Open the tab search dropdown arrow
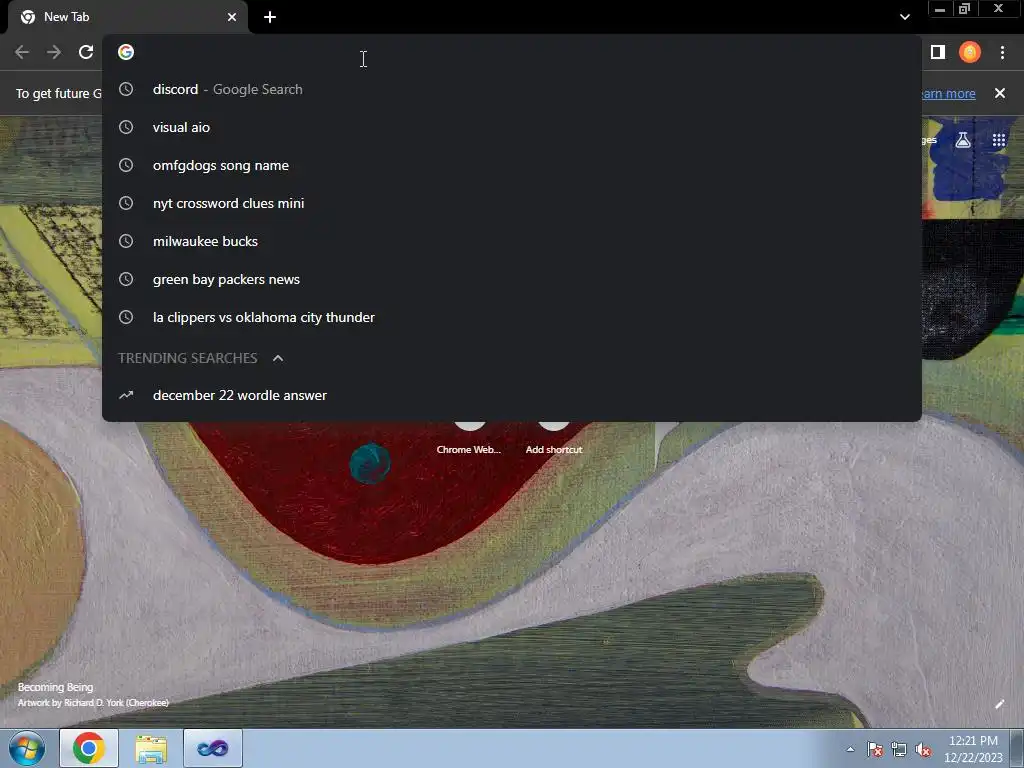Viewport: 1024px width, 768px height. click(904, 17)
